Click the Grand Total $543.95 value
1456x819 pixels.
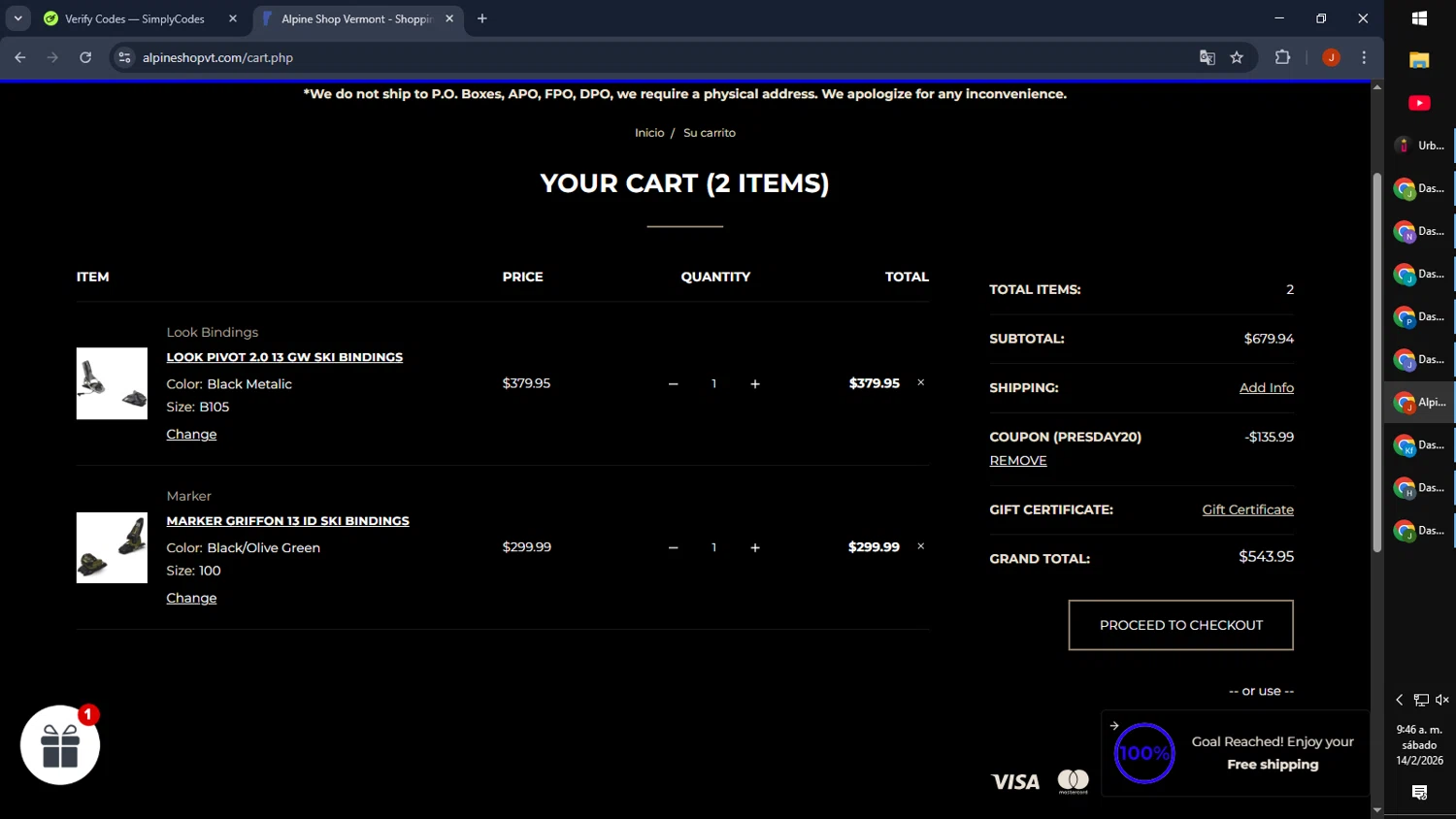1266,557
